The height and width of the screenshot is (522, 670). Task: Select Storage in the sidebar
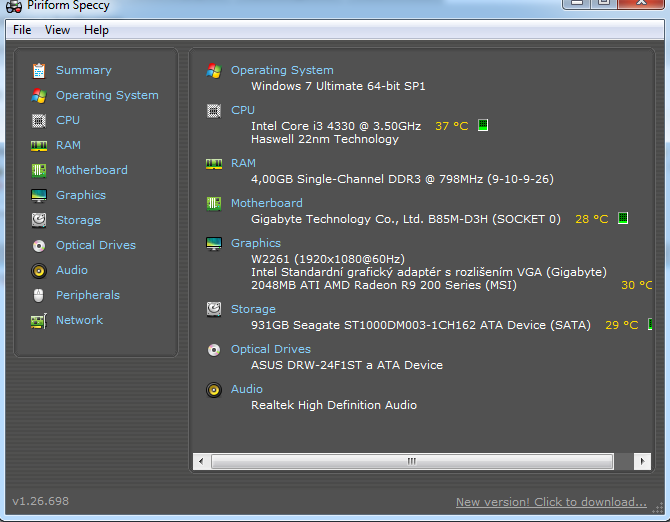(x=78, y=220)
